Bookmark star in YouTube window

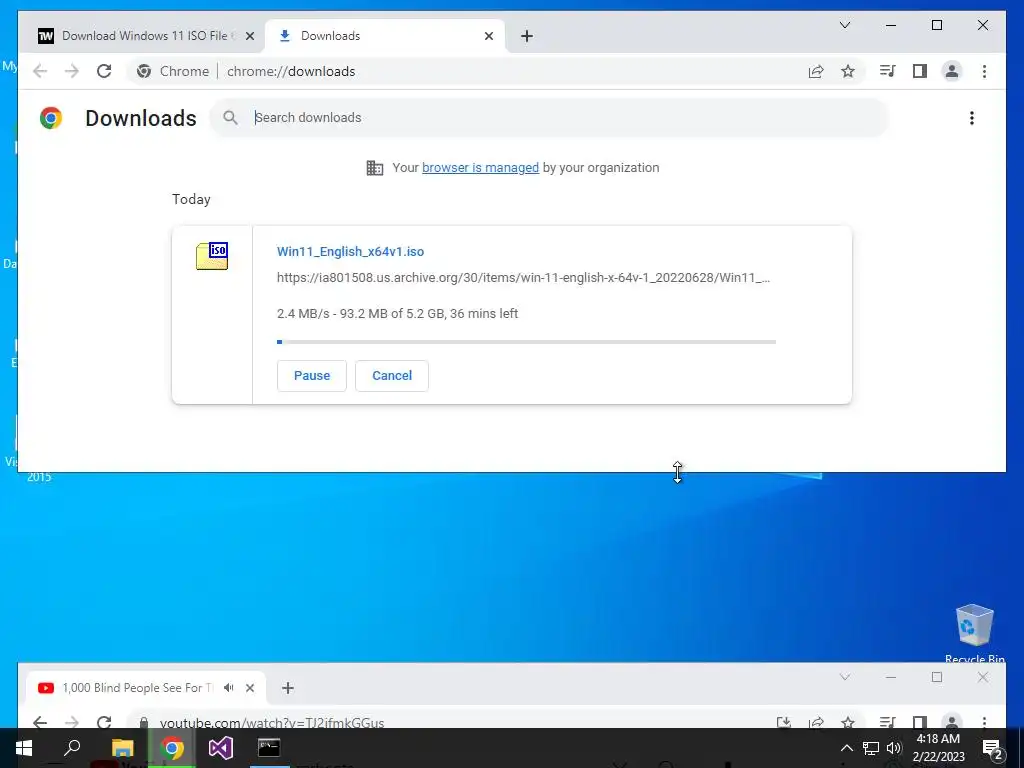tap(848, 722)
